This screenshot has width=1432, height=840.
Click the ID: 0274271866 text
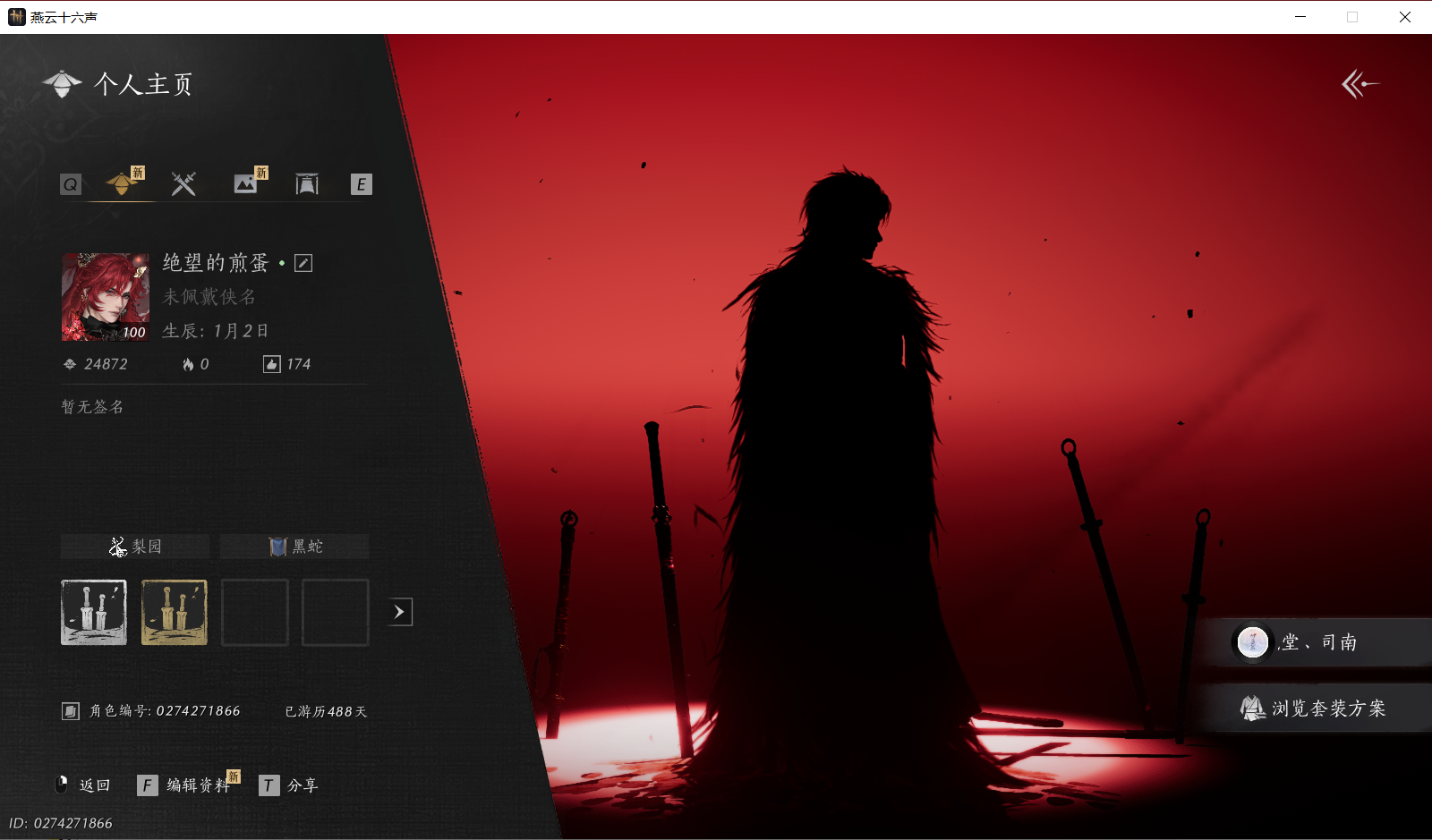click(x=61, y=823)
